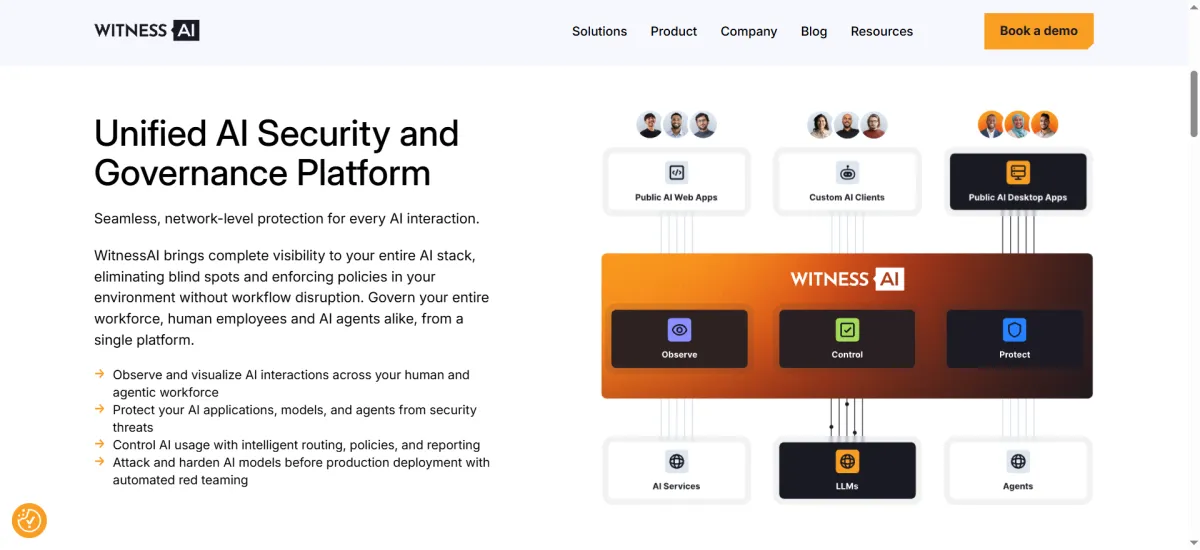Click the 'Protect your AI applications' bullet text
Viewport: 1200px width, 550px height.
coord(295,418)
